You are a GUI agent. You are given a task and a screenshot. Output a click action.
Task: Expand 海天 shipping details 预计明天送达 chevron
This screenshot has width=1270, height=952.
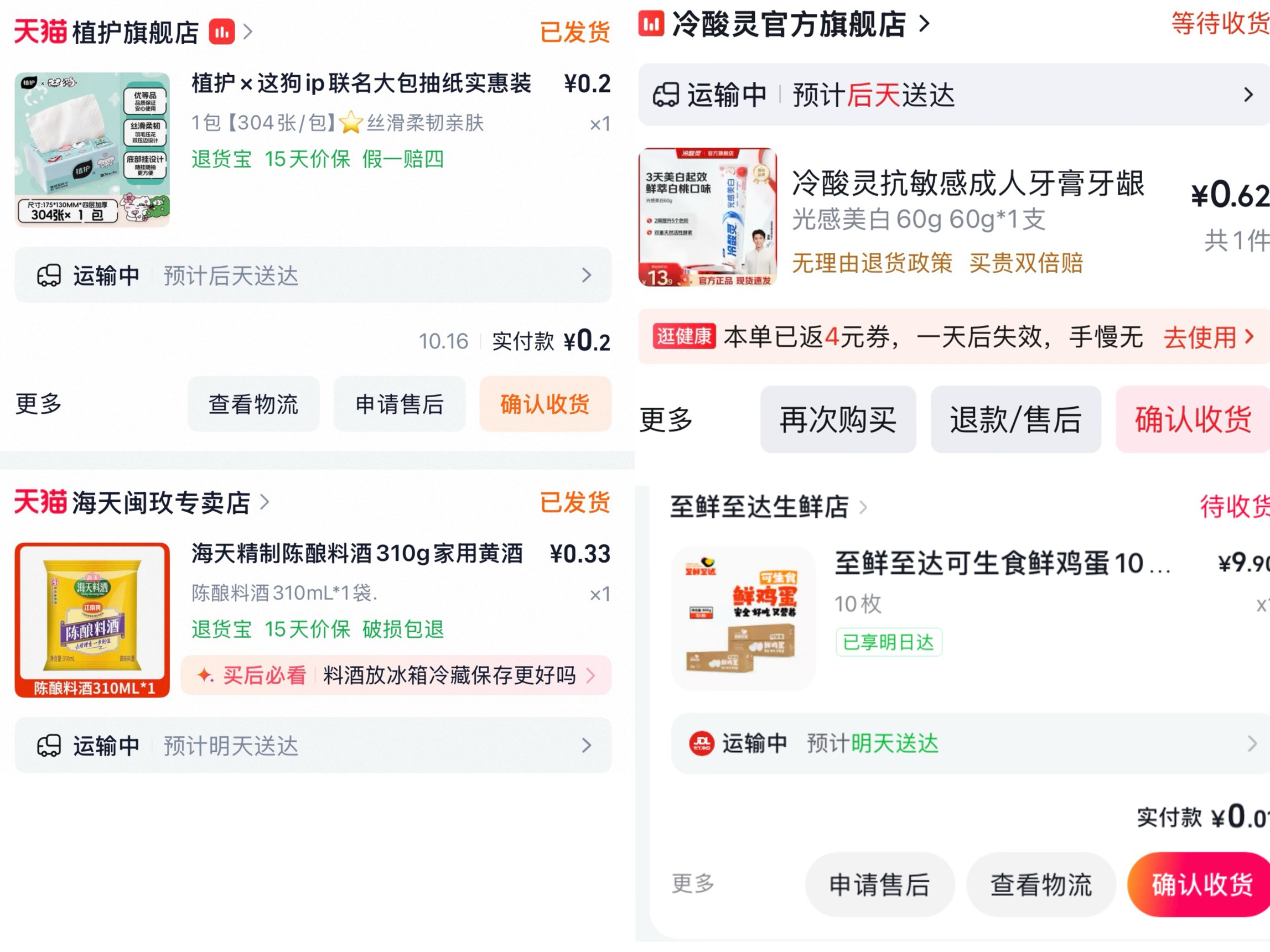point(586,746)
